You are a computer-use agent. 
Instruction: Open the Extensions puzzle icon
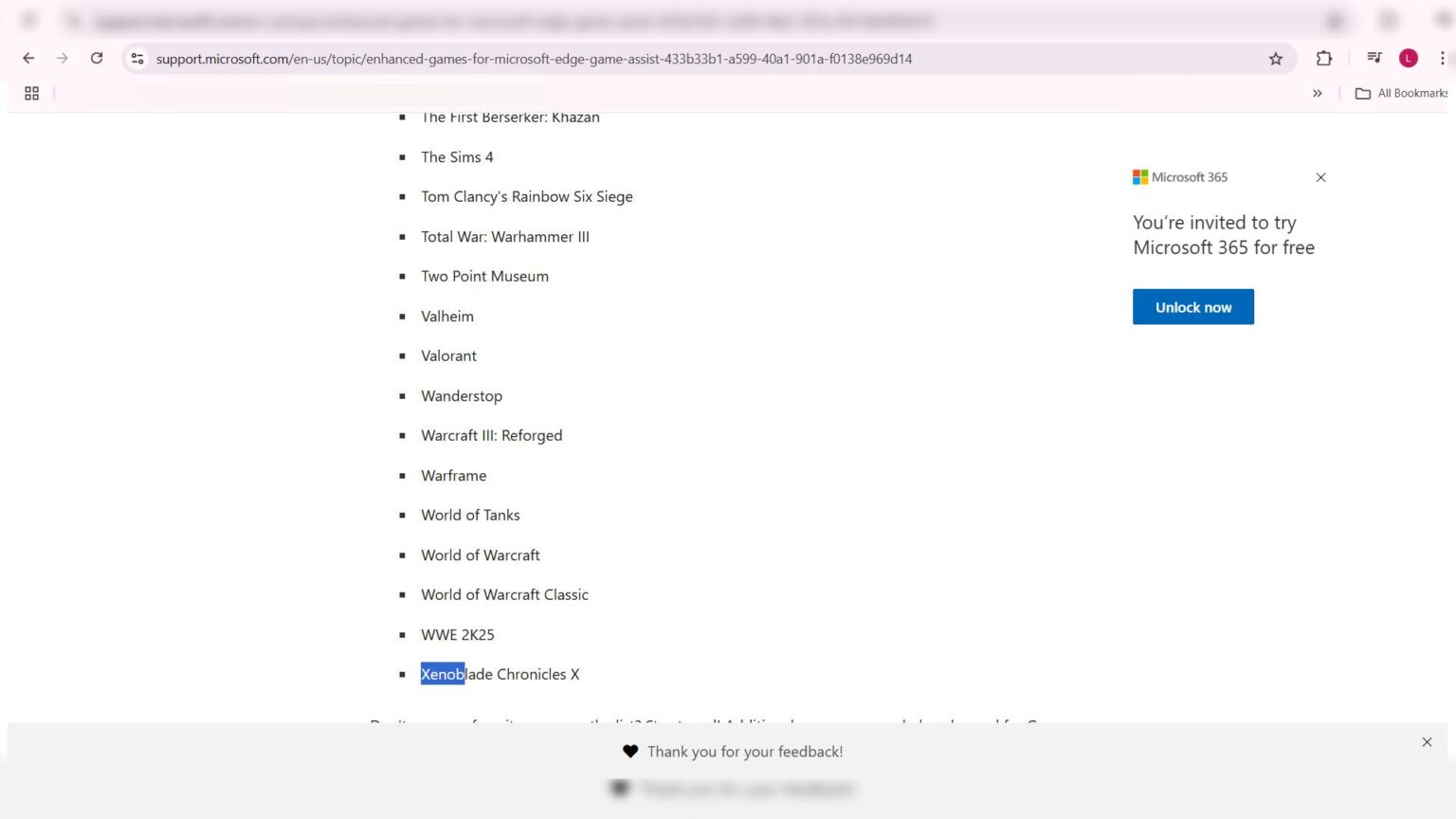[1324, 59]
